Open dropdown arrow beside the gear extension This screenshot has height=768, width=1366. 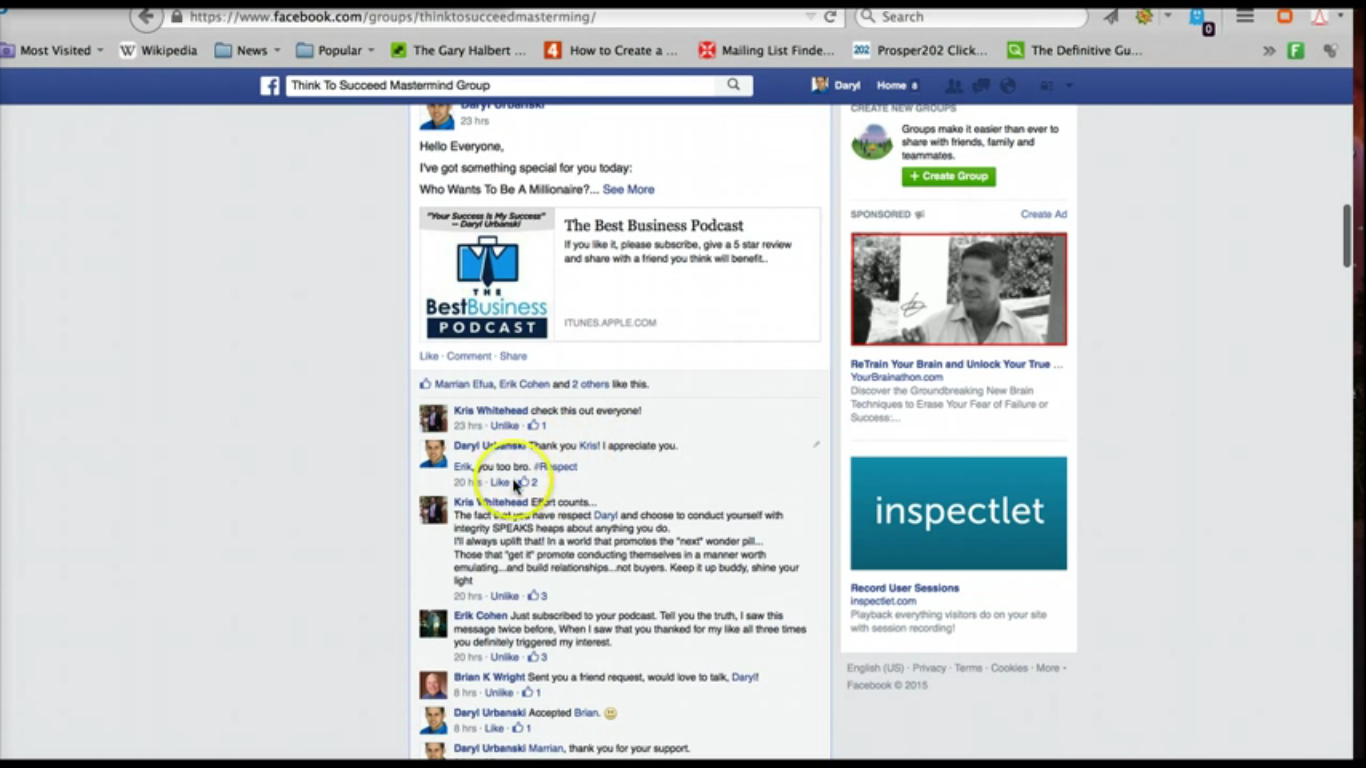(x=1166, y=17)
